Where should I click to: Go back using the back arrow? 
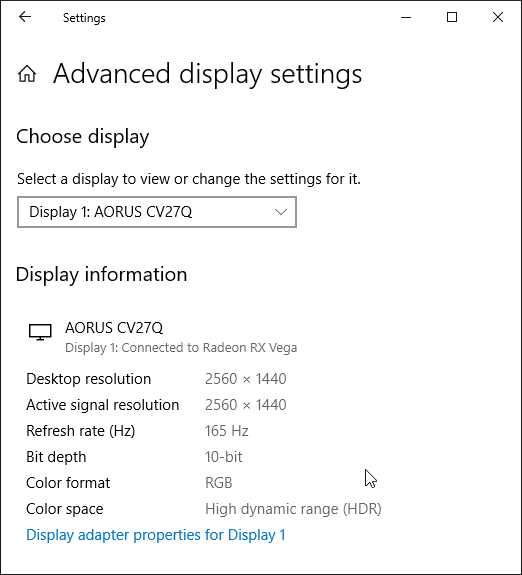[x=25, y=17]
